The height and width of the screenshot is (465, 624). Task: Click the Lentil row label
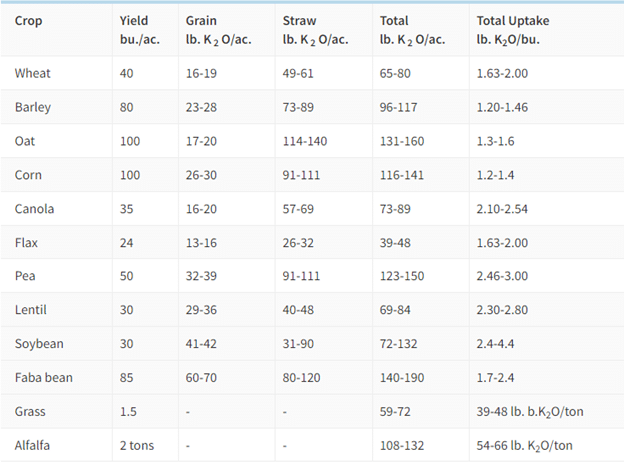coord(33,310)
